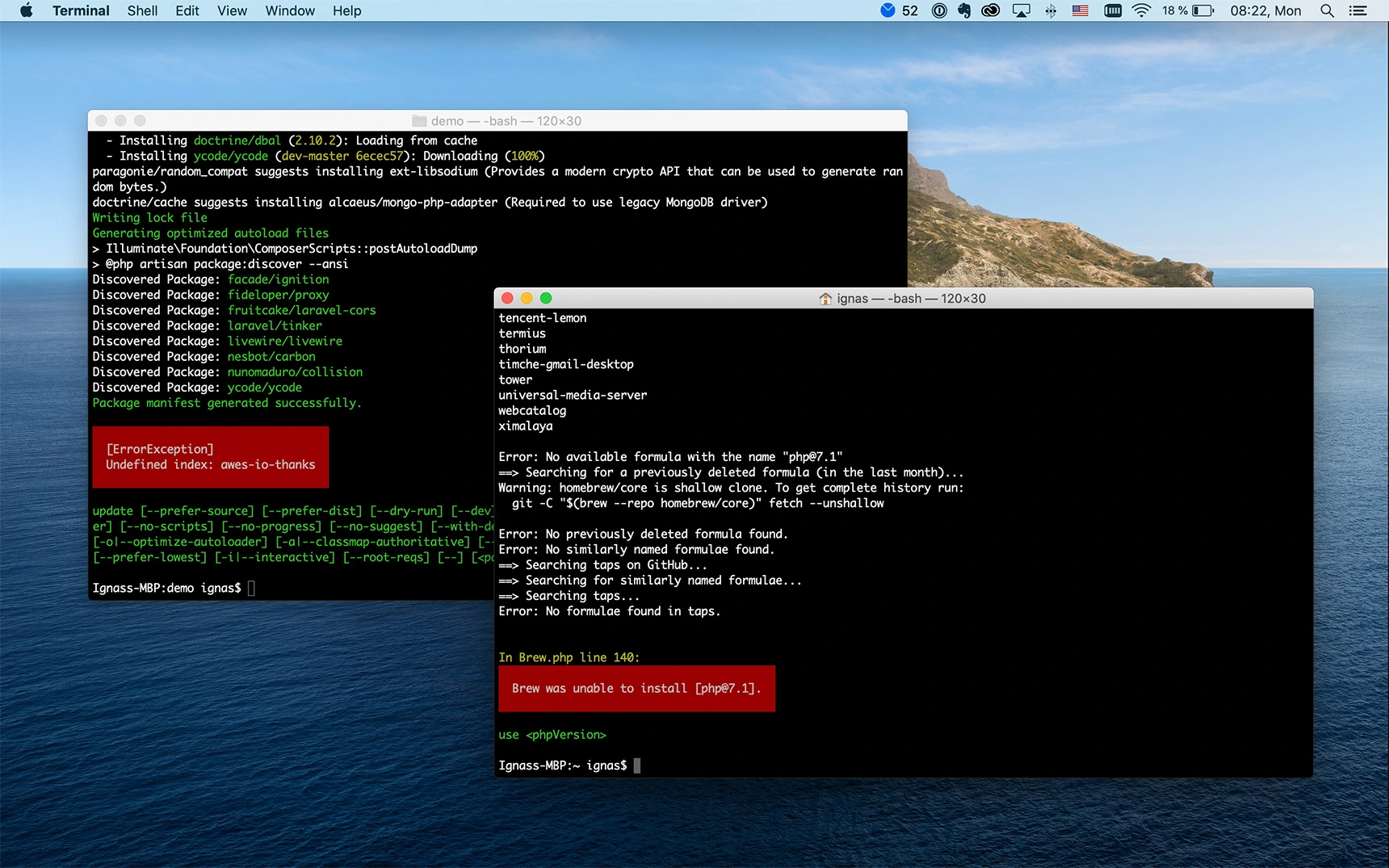The width and height of the screenshot is (1389, 868).
Task: Click 'fideloper/proxy' package name in demo window
Action: 279,295
